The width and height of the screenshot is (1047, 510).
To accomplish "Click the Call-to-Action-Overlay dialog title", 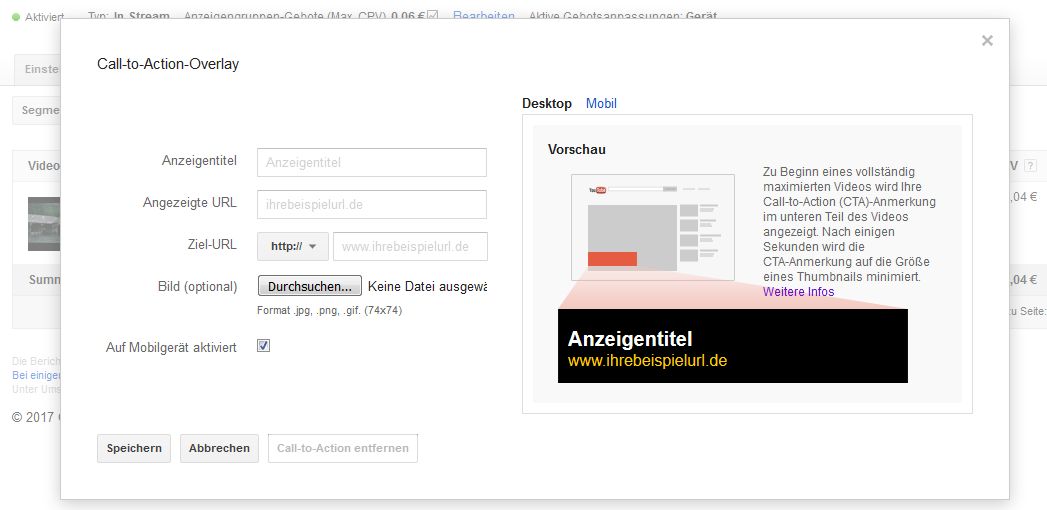I will pyautogui.click(x=168, y=65).
